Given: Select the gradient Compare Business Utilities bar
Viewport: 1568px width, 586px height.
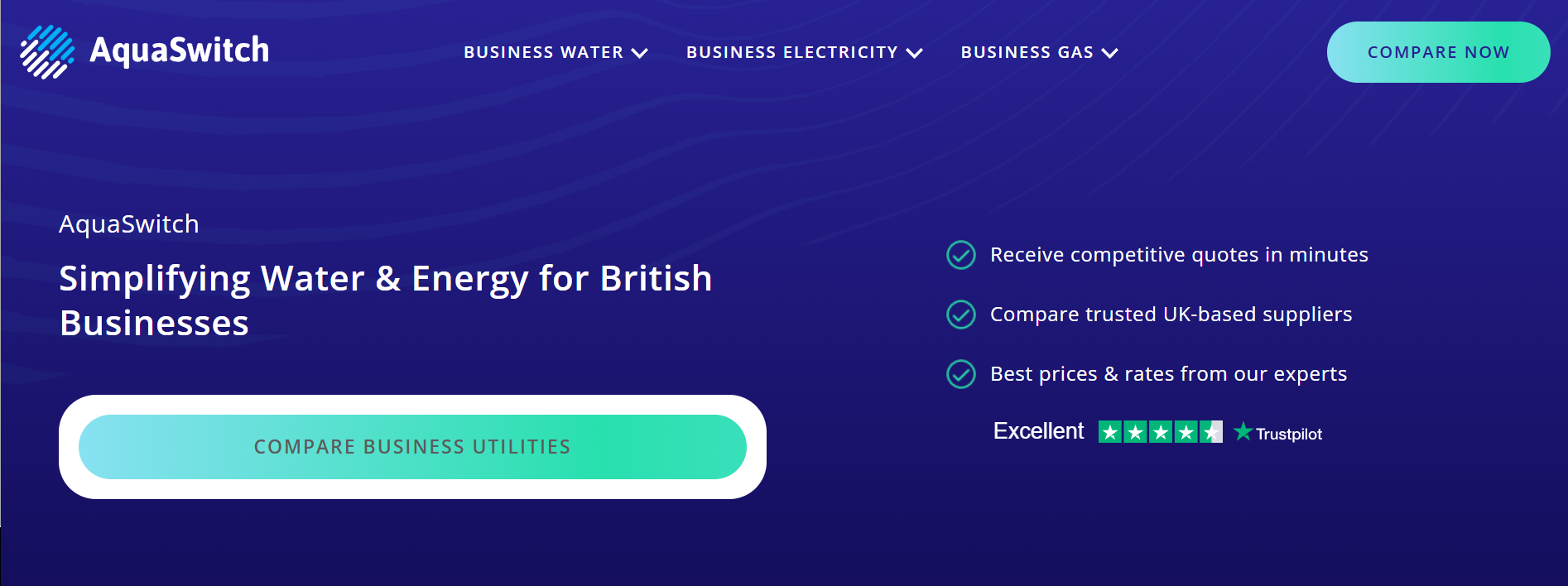Looking at the screenshot, I should (412, 447).
